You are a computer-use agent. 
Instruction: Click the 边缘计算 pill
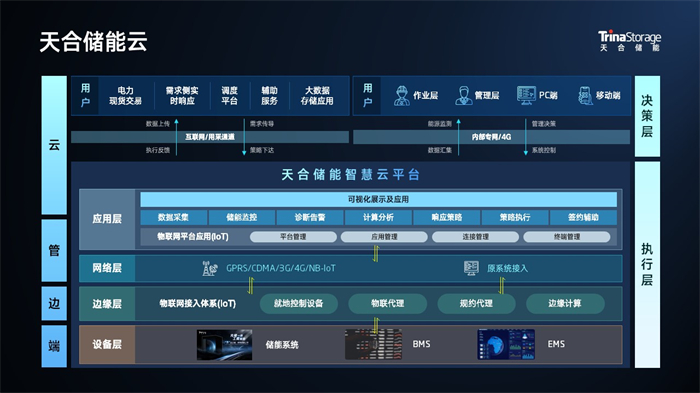[x=565, y=304]
